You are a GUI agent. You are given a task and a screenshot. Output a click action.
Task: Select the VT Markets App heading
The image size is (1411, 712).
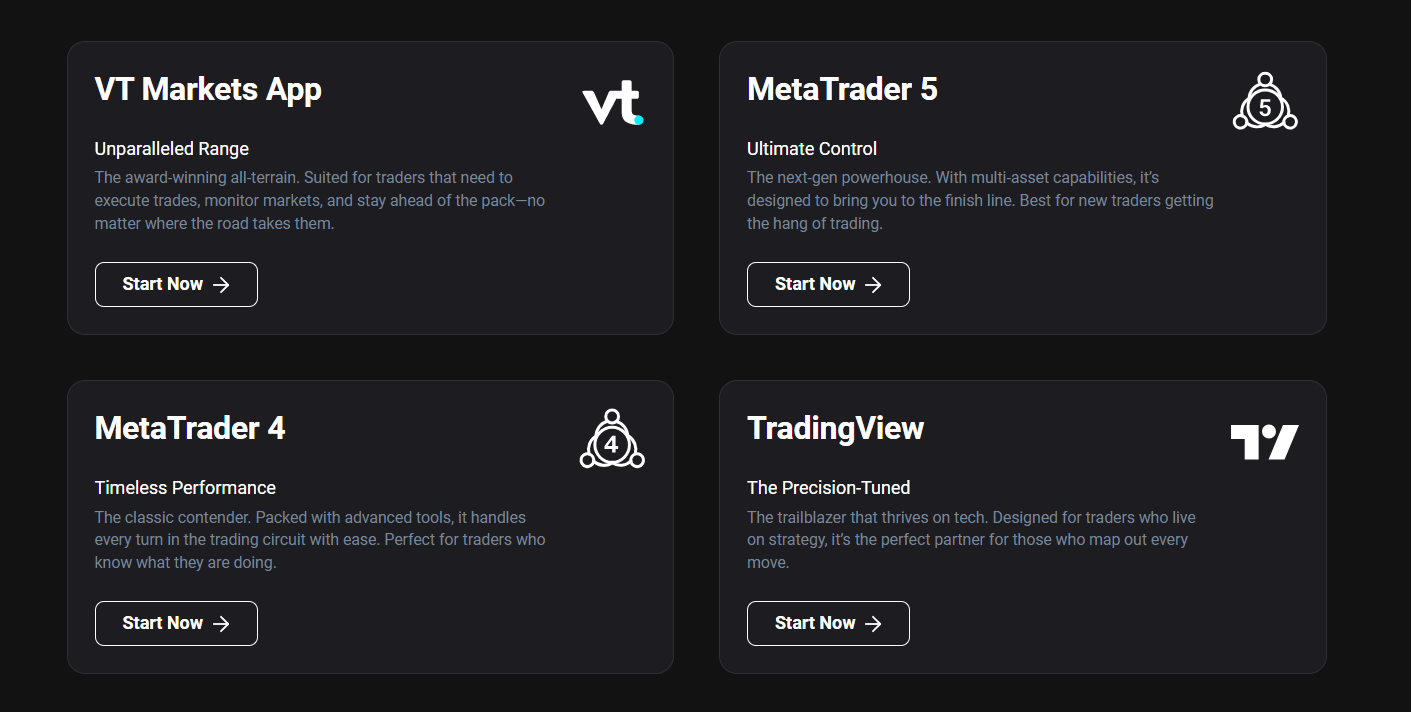208,90
